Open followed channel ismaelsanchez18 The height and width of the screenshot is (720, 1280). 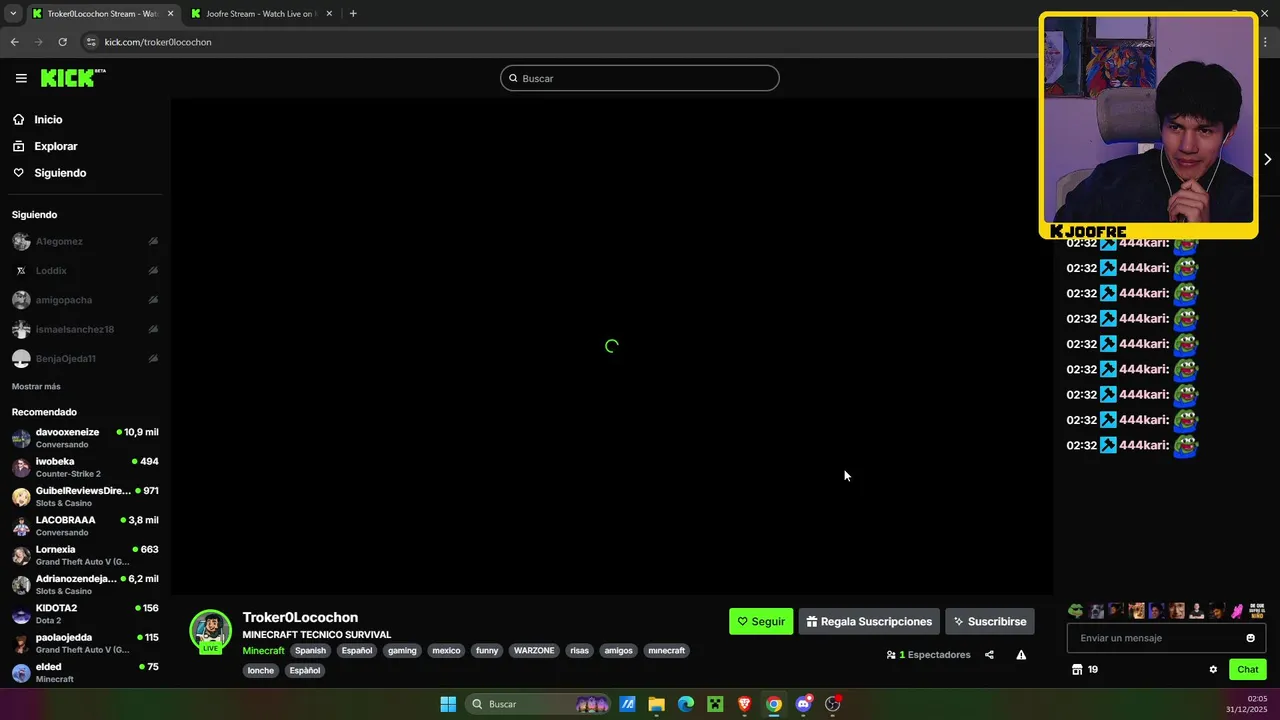85,329
